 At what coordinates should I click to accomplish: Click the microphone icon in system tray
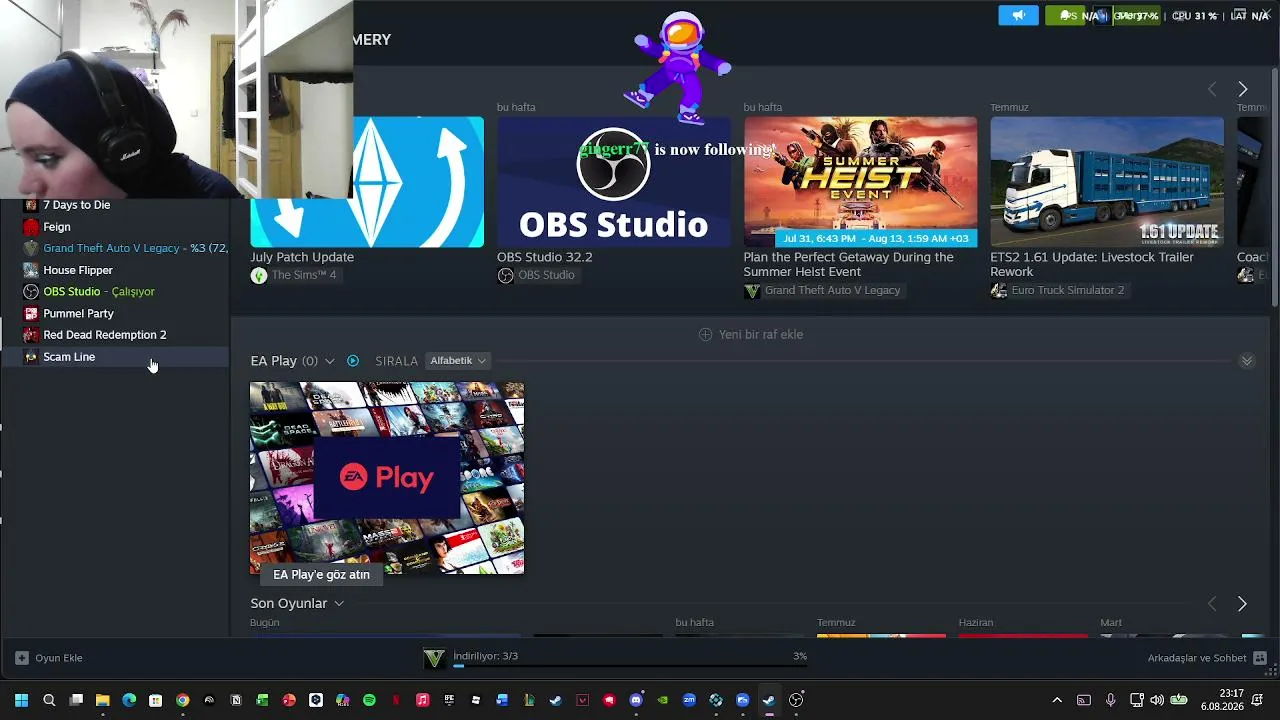click(1110, 700)
